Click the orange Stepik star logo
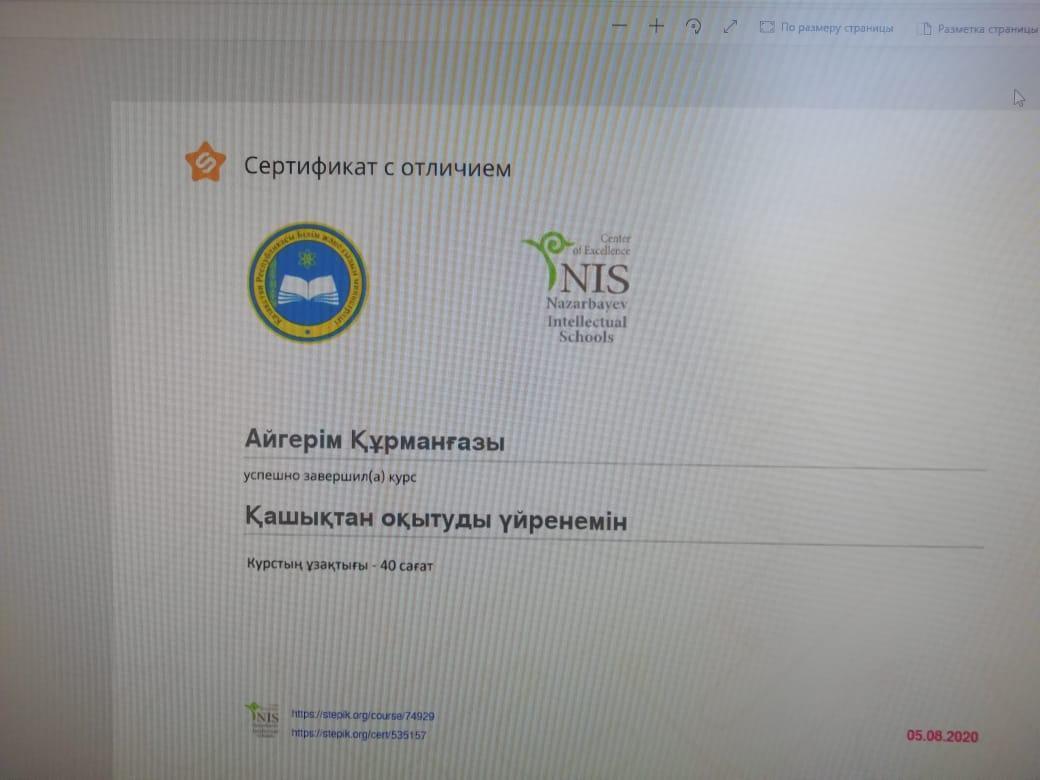Screen dimensions: 1040x780 (206, 162)
